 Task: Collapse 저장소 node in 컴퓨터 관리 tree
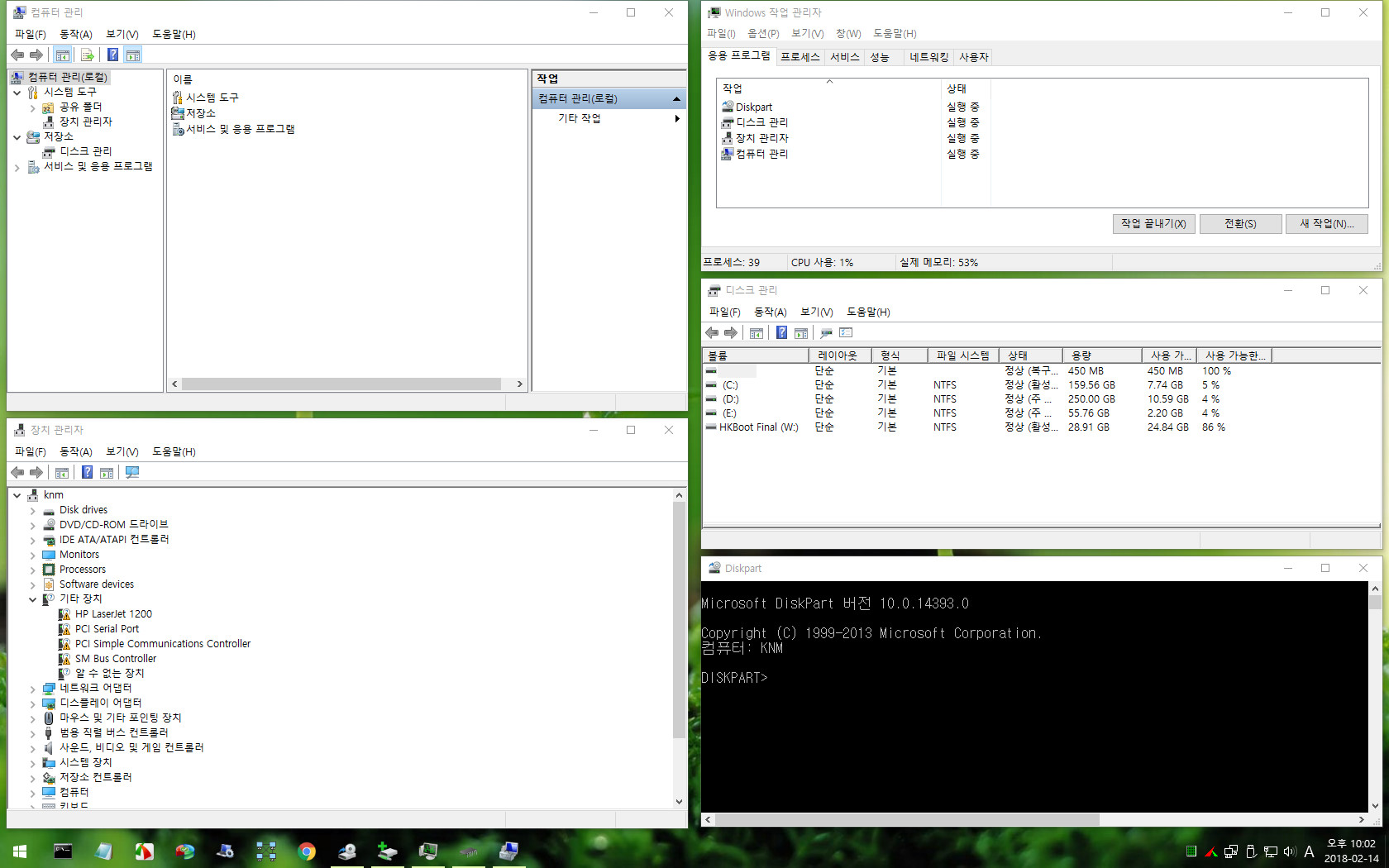[x=17, y=137]
